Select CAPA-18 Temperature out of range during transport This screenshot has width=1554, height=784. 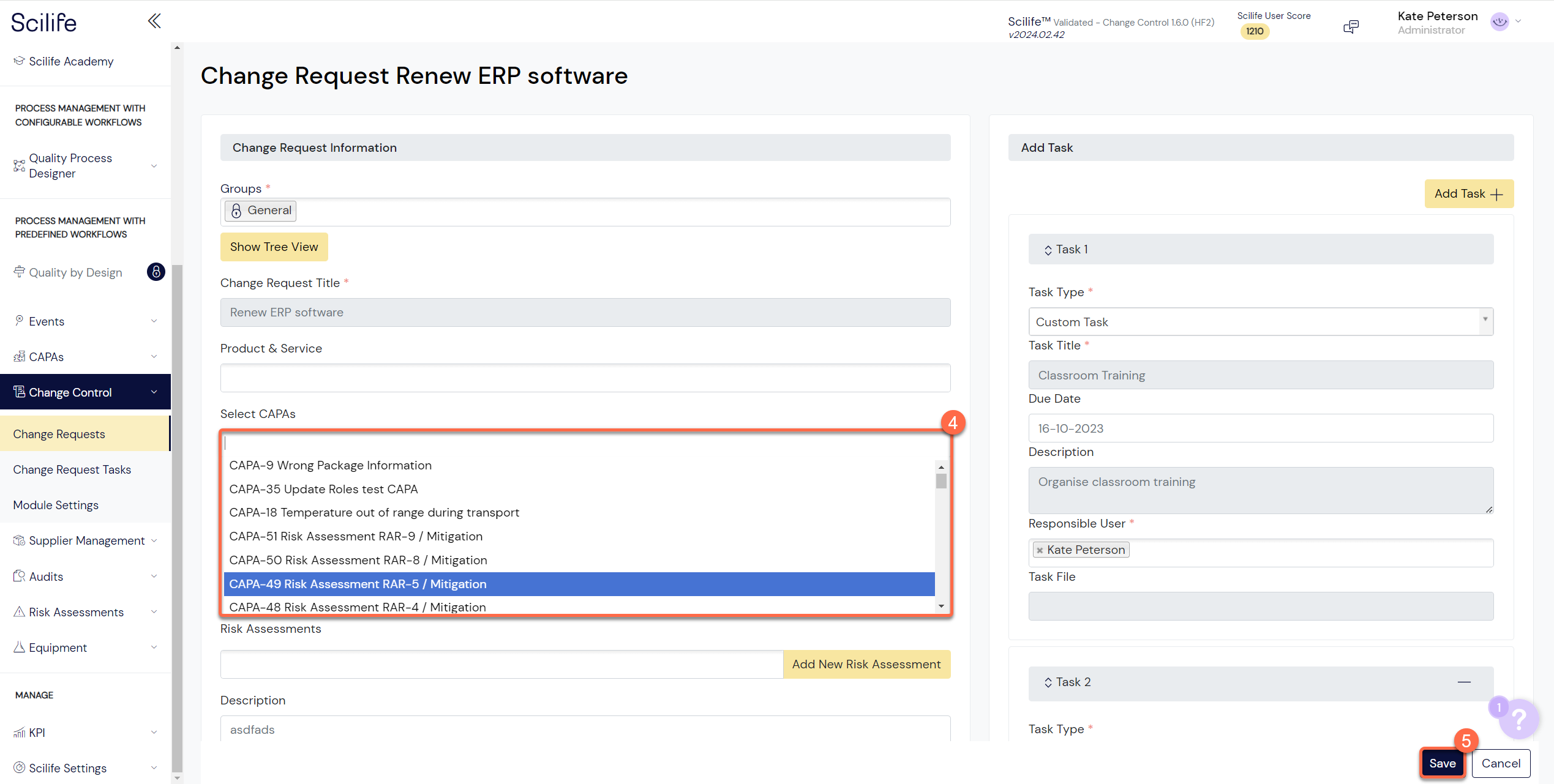click(579, 512)
